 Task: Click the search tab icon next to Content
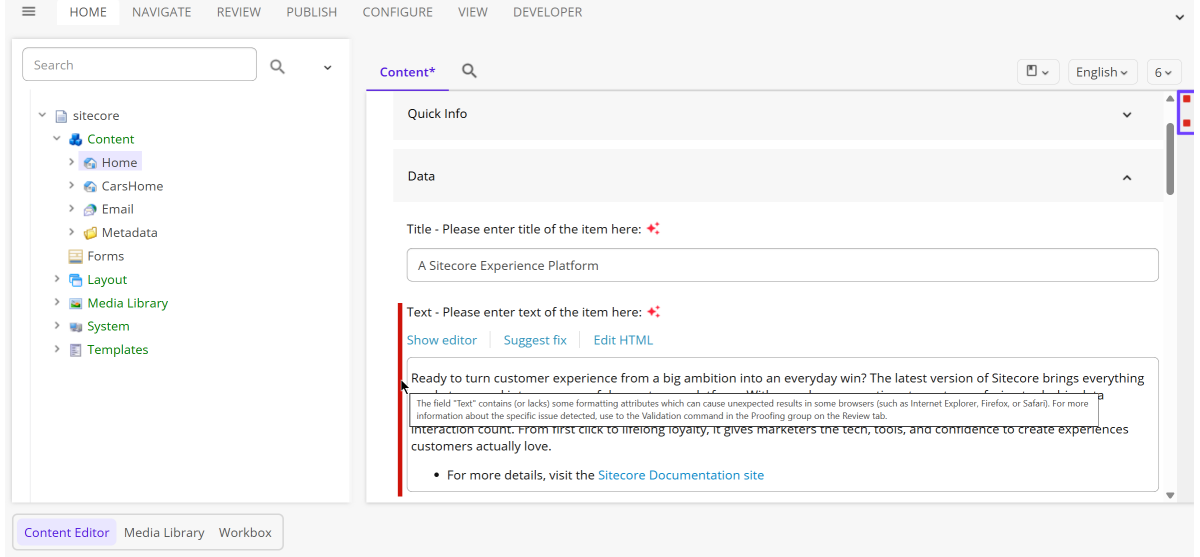coord(469,71)
